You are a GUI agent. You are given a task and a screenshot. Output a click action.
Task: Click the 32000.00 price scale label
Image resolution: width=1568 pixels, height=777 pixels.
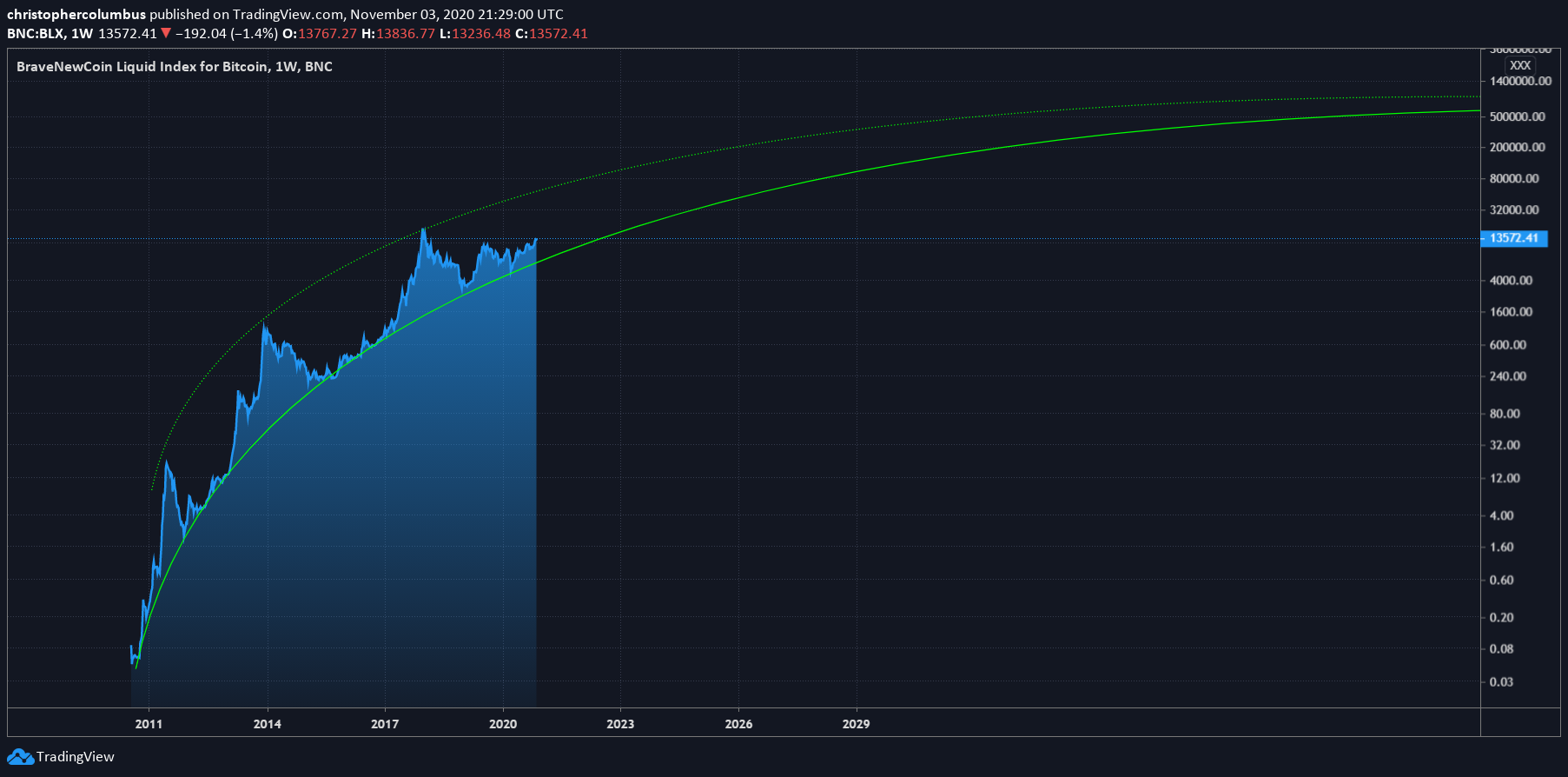1514,210
